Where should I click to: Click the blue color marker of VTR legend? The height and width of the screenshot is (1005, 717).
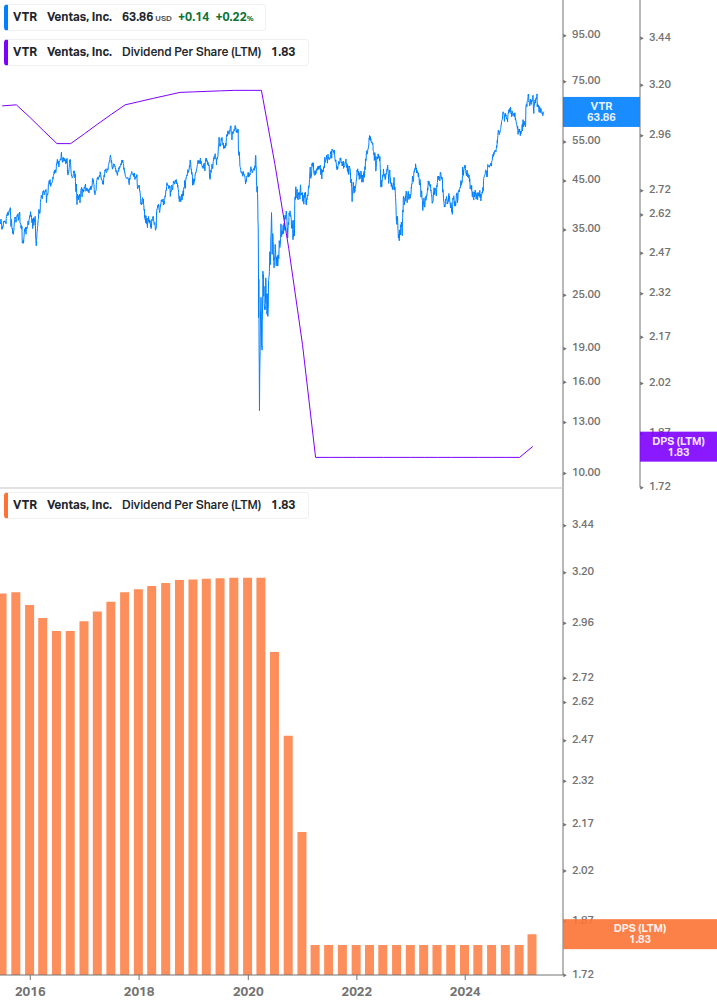(x=6, y=17)
